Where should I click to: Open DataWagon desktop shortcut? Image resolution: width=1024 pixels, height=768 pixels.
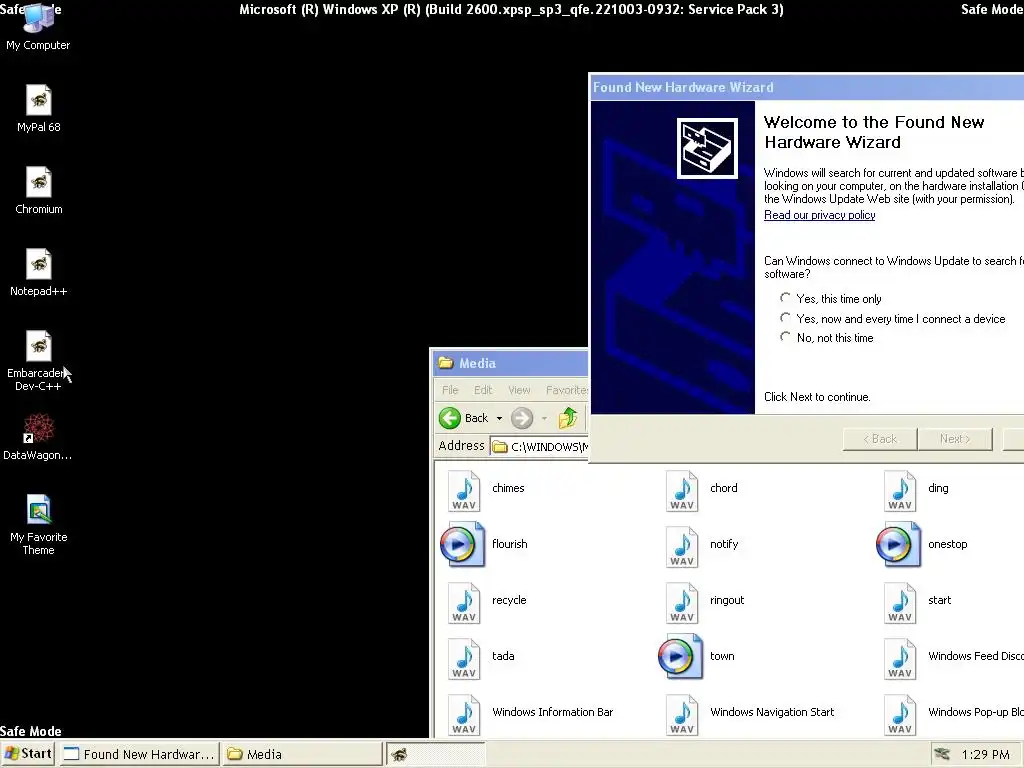pos(38,437)
